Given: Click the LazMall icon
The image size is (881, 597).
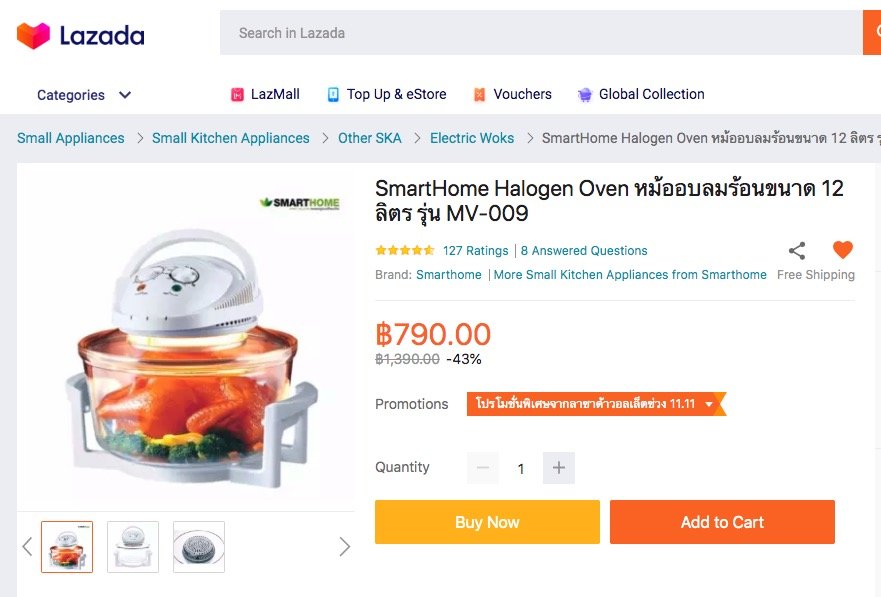Looking at the screenshot, I should pyautogui.click(x=238, y=95).
